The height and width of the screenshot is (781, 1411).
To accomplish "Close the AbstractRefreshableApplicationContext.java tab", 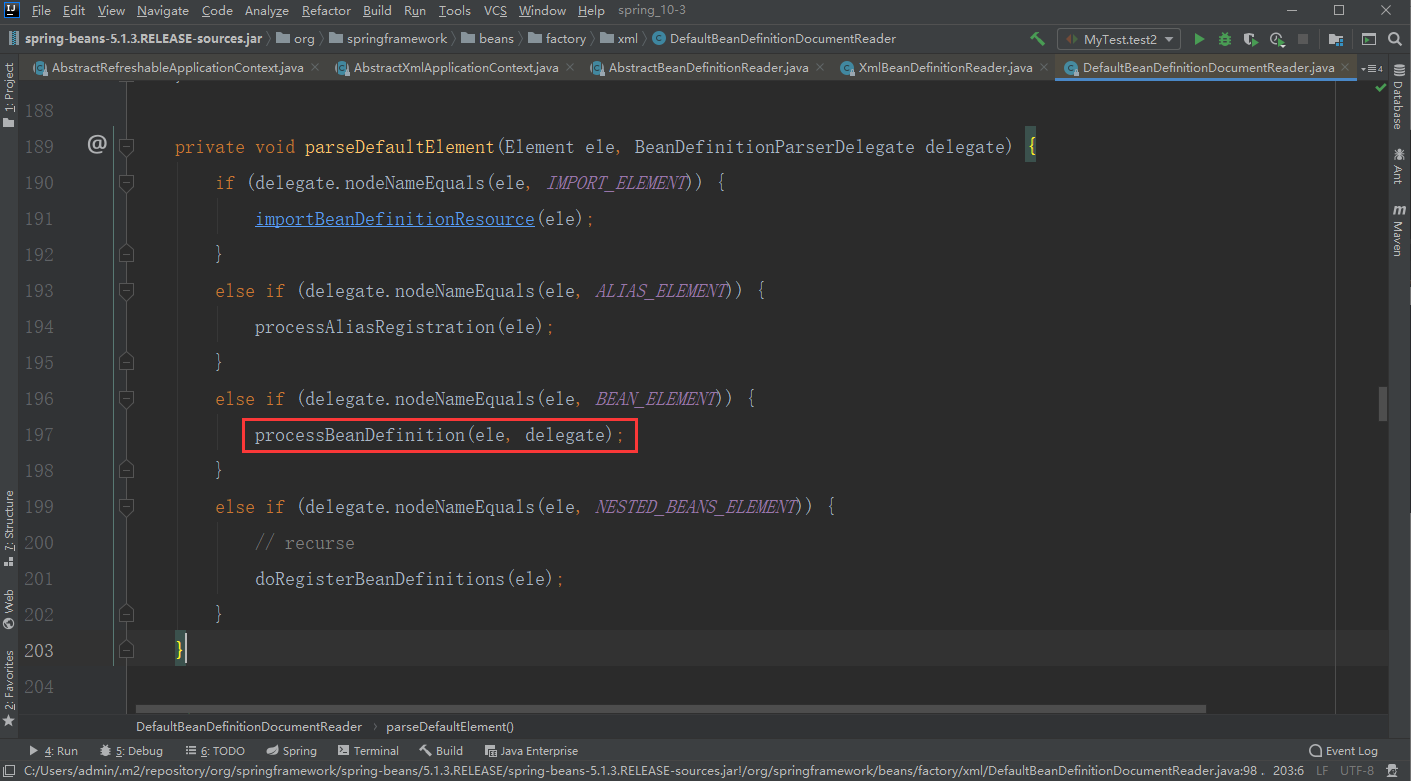I will [314, 68].
